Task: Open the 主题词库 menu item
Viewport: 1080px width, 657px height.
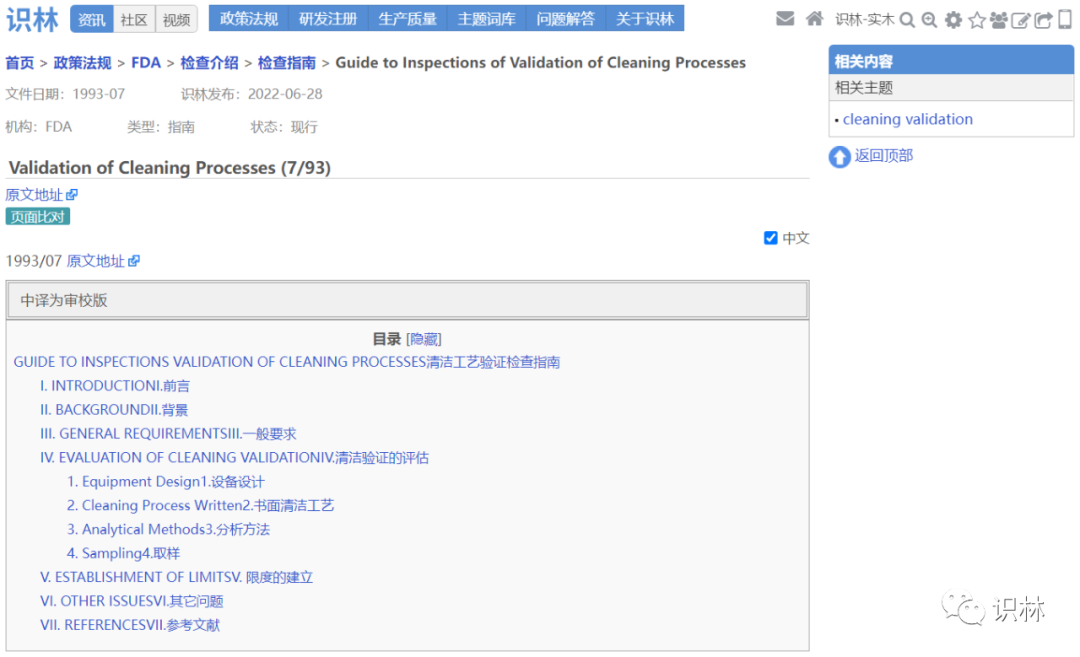Action: pos(486,18)
